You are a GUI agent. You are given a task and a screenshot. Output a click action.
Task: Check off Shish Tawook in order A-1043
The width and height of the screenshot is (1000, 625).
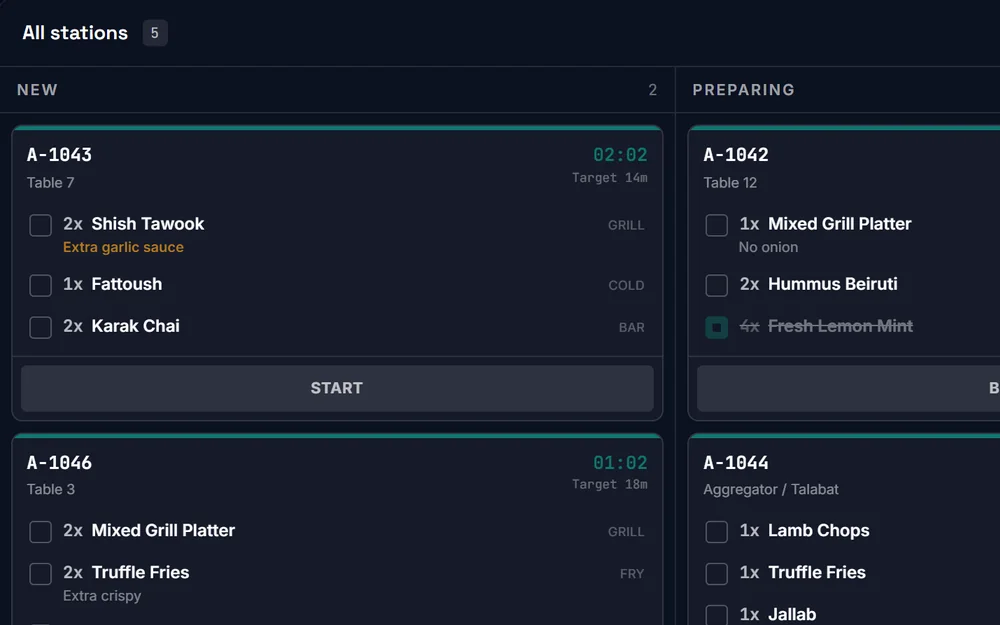tap(40, 225)
